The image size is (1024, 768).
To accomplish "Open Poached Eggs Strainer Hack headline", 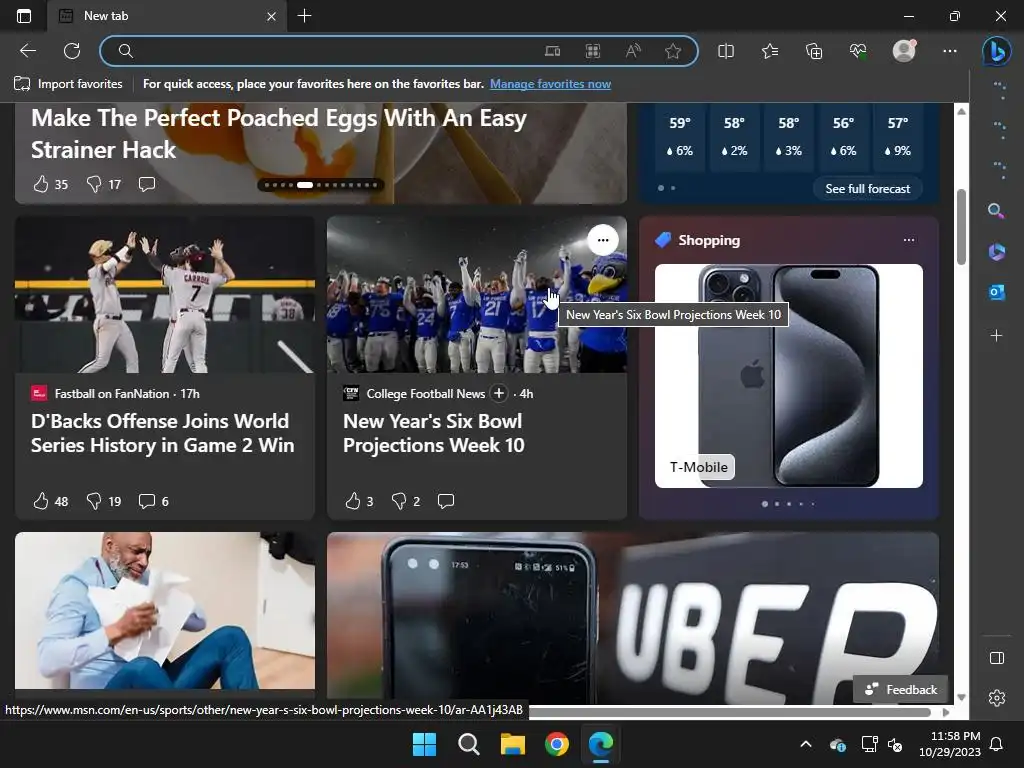I will [279, 134].
